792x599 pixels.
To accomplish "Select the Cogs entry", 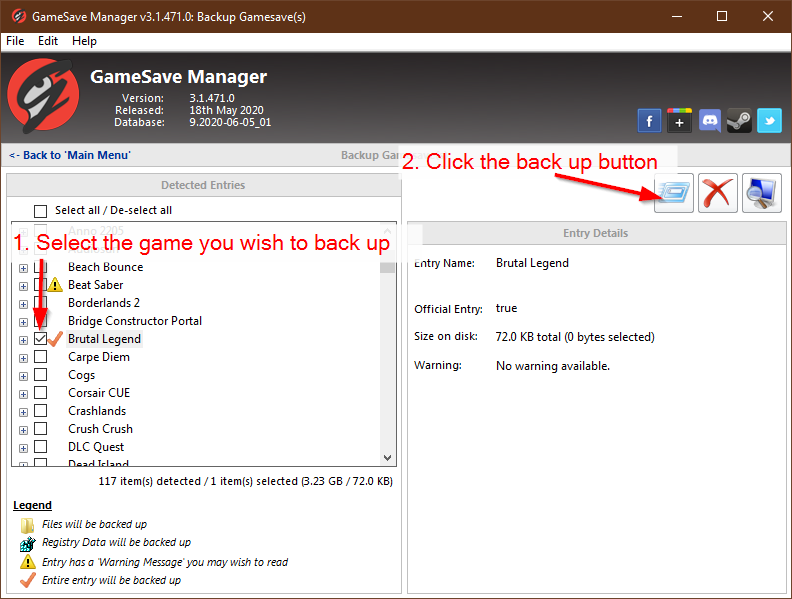I will [x=81, y=375].
